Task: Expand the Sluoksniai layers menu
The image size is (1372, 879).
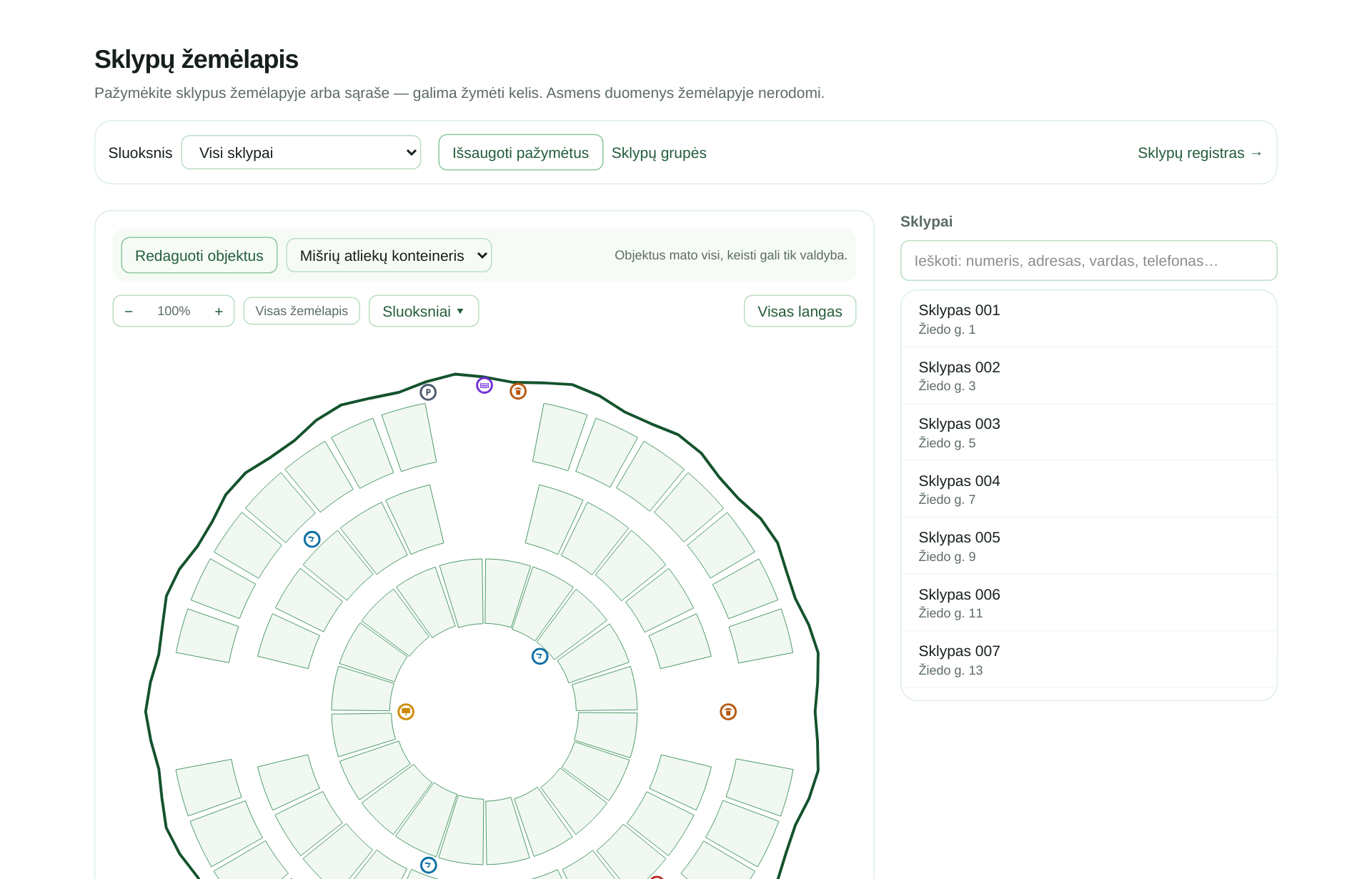Action: coord(424,312)
